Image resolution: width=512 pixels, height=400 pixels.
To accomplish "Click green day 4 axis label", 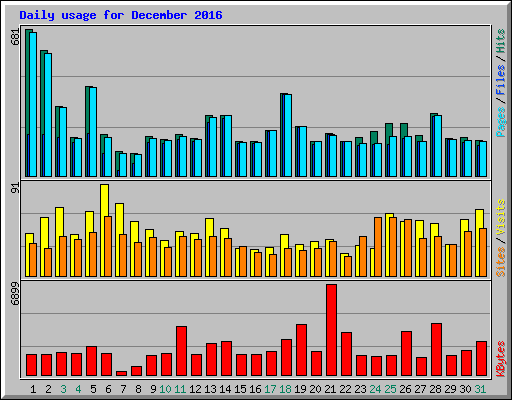I will pos(78,389).
